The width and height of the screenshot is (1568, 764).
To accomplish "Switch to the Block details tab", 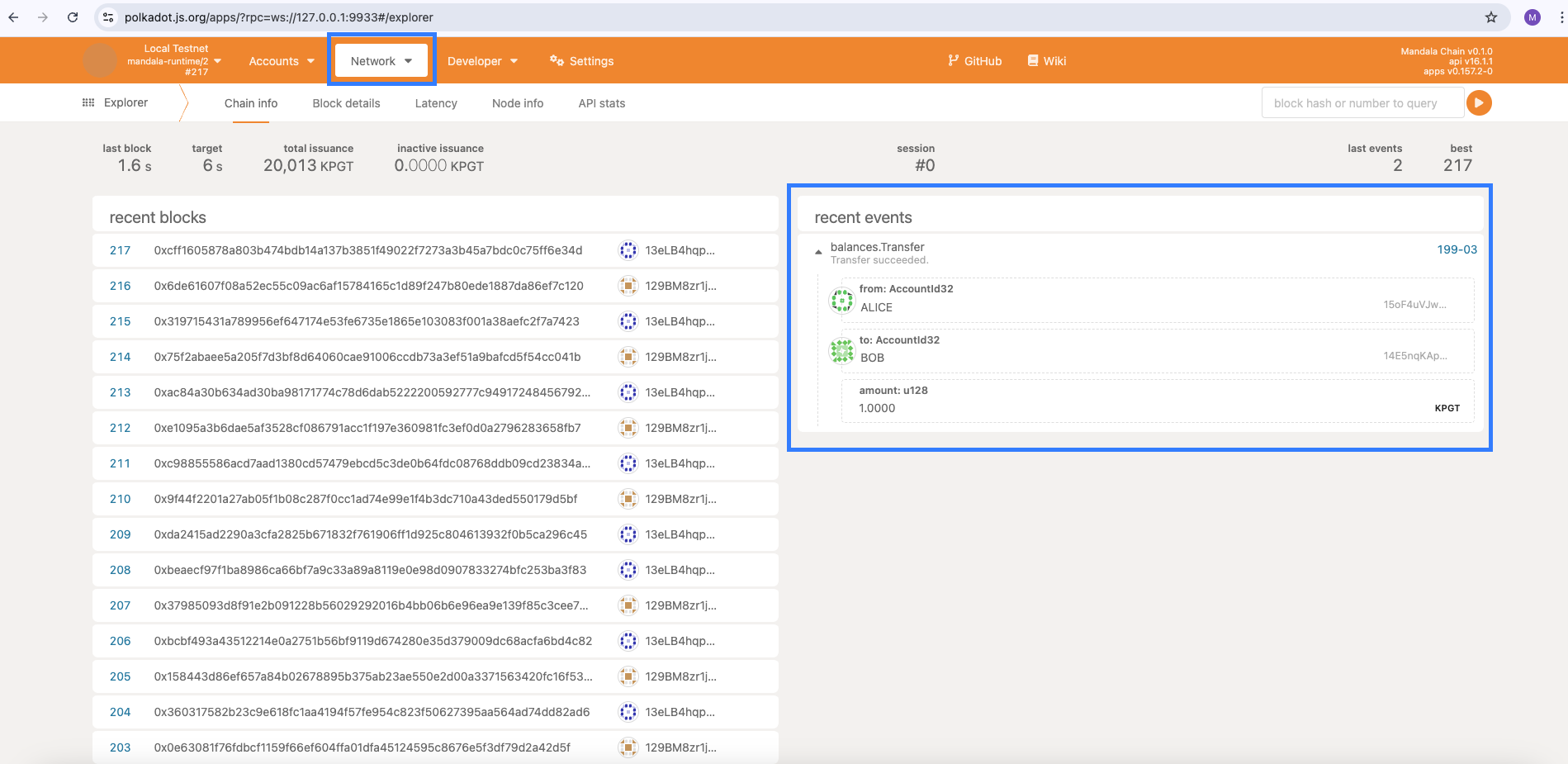I will click(346, 103).
